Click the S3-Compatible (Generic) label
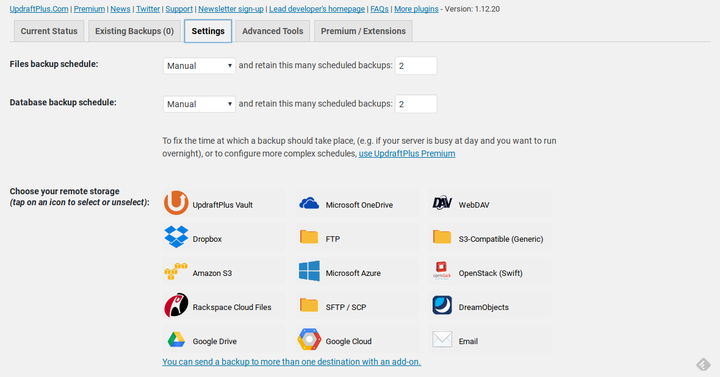This screenshot has height=377, width=720. point(501,239)
